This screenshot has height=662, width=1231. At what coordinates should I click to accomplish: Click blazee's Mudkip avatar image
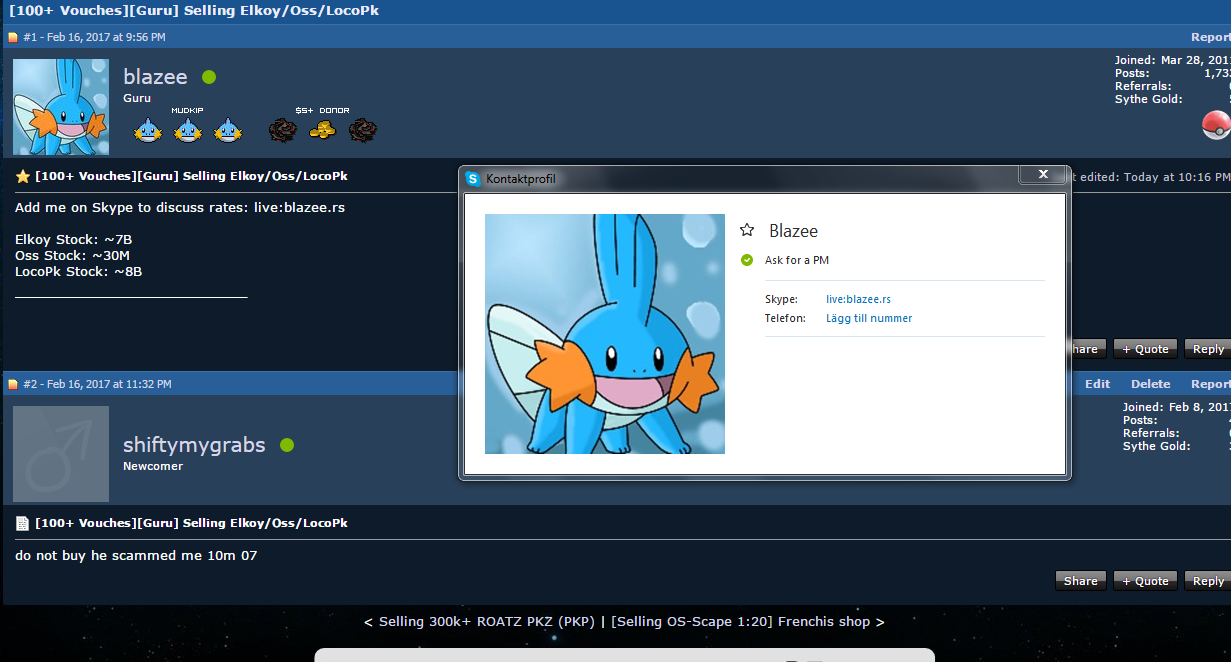point(61,106)
